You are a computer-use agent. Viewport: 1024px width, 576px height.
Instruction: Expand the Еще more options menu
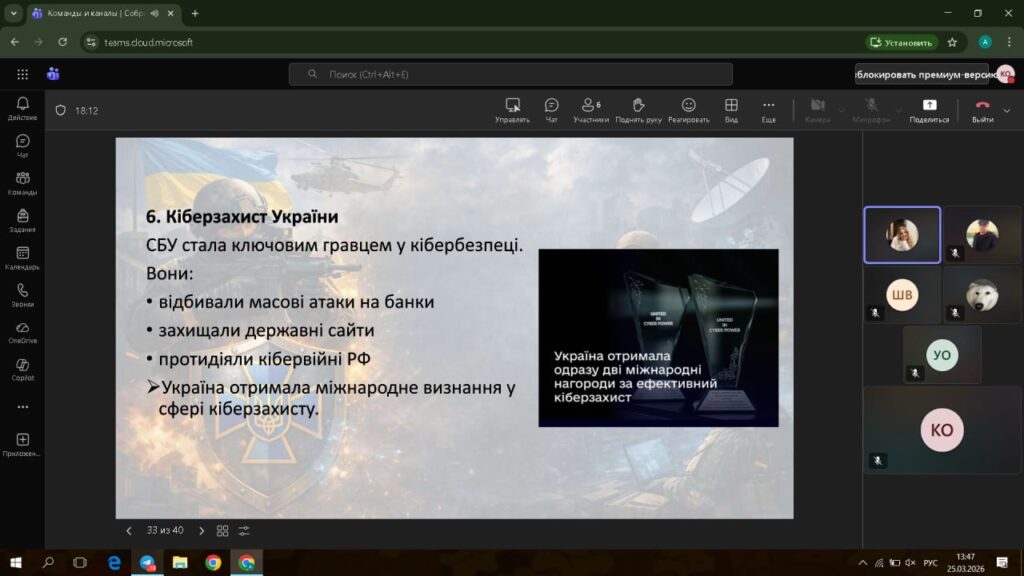pos(768,109)
